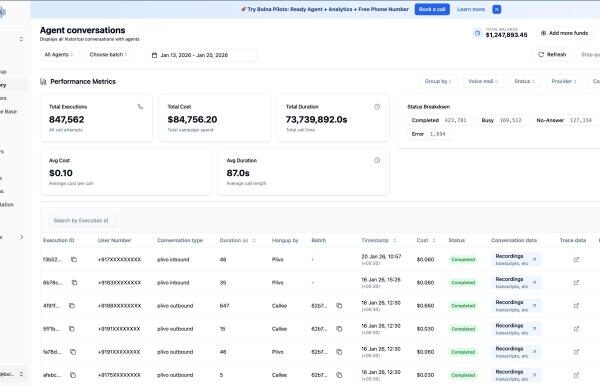Screen dimensions: 600x386
Task: Click the Error 1,994 status chip
Action: point(429,134)
